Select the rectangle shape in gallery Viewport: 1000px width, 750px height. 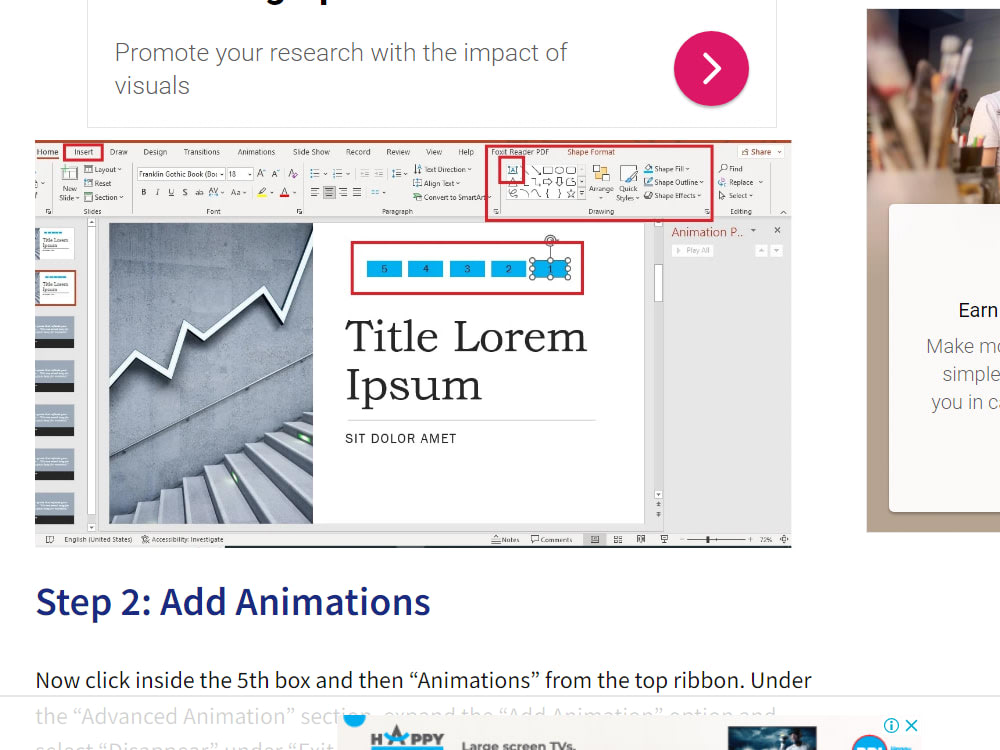click(548, 170)
